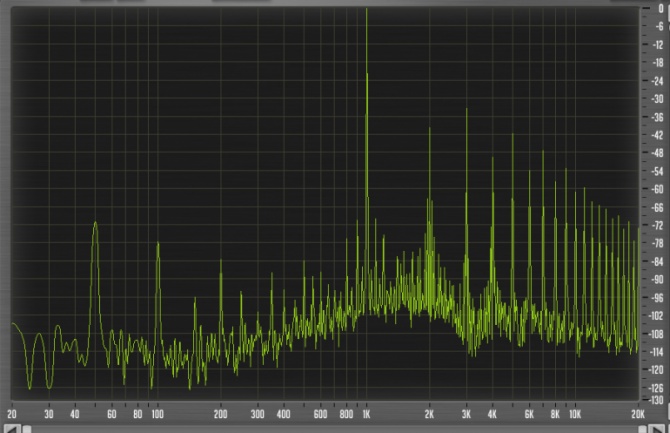
Task: Click the -60 dB level scale label
Action: point(657,189)
